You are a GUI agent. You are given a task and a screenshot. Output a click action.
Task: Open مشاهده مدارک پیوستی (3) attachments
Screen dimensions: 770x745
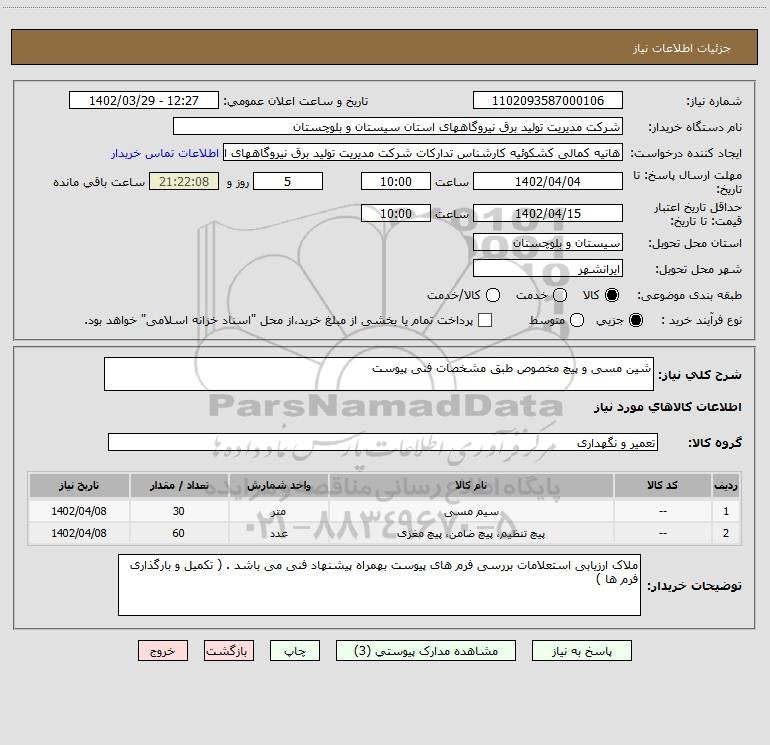[426, 651]
